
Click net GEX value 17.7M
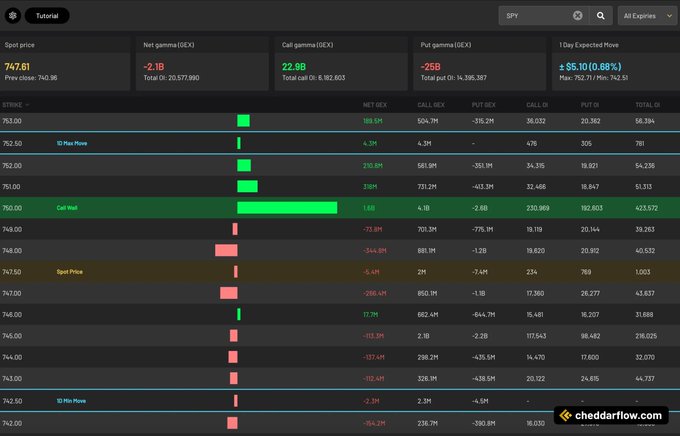(x=370, y=315)
